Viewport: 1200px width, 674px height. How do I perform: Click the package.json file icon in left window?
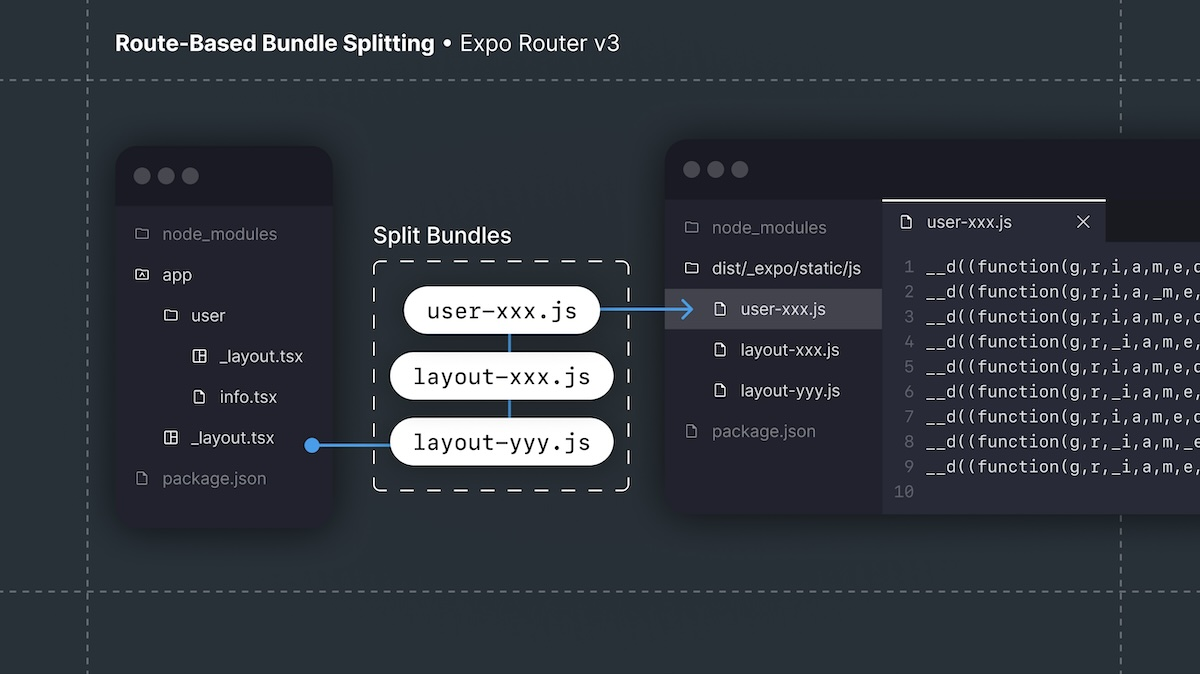coord(143,478)
